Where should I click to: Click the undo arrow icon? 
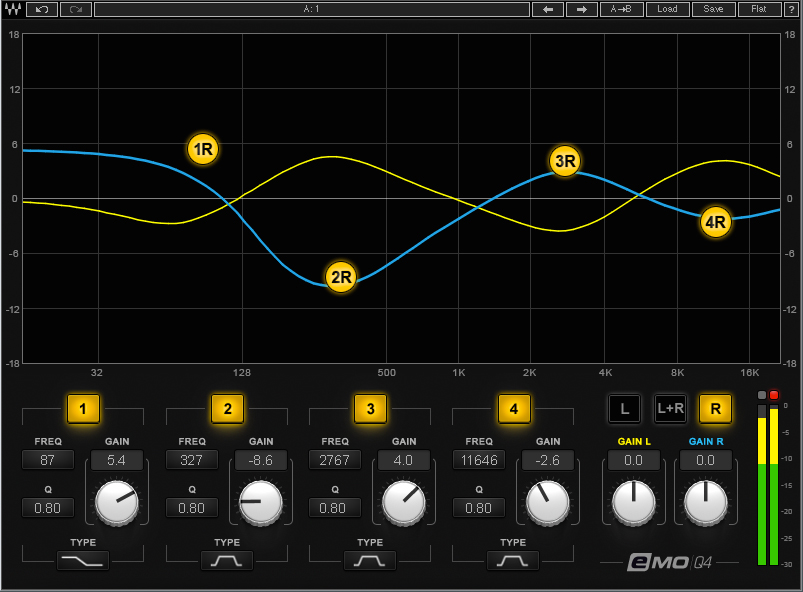click(x=41, y=9)
